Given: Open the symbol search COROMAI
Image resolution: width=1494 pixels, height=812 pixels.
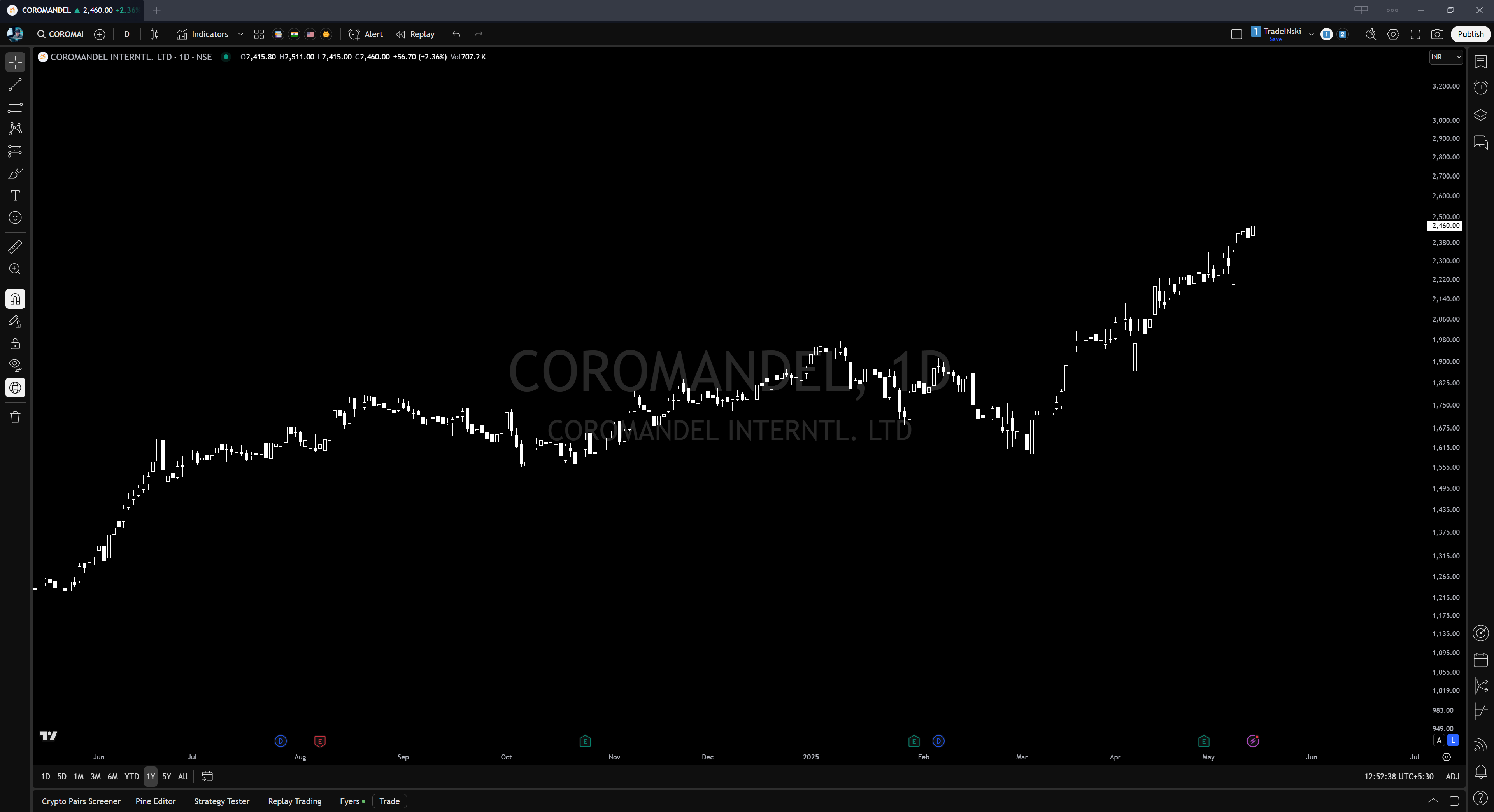Looking at the screenshot, I should (60, 34).
